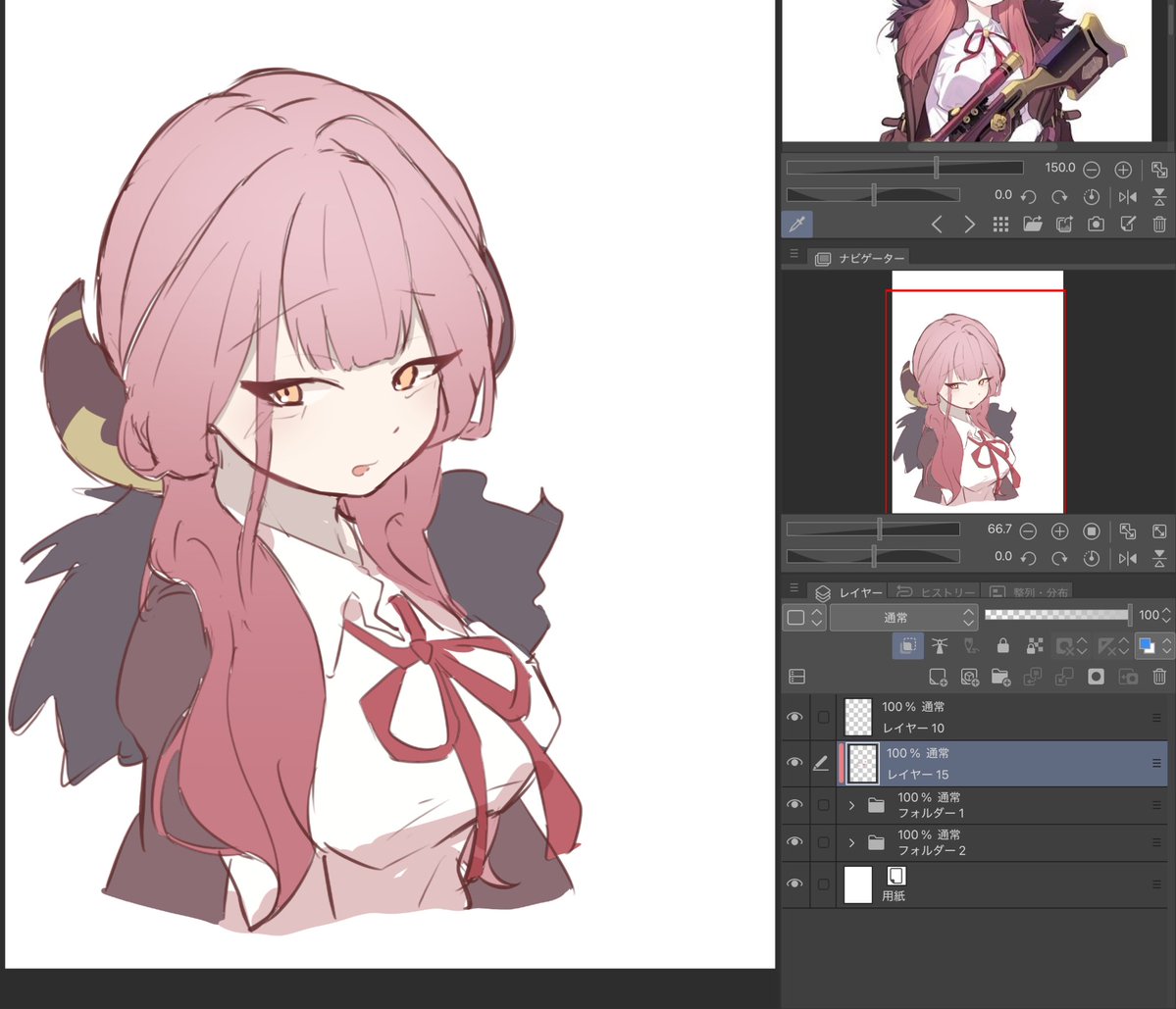Viewport: 1176px width, 1009px height.
Task: Open Layer palette menu
Action: click(793, 588)
